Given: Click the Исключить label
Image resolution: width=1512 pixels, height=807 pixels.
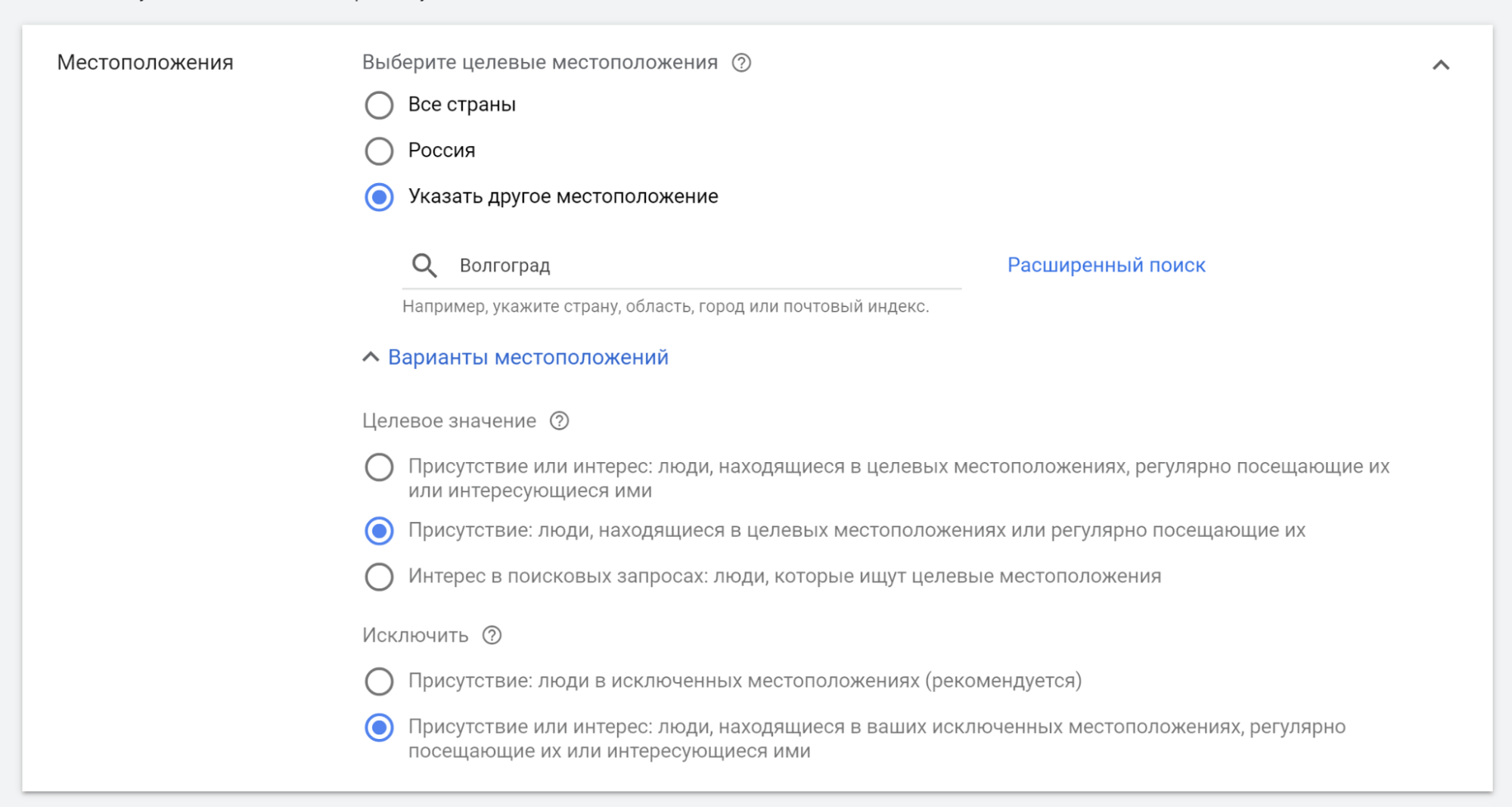Looking at the screenshot, I should pos(415,635).
